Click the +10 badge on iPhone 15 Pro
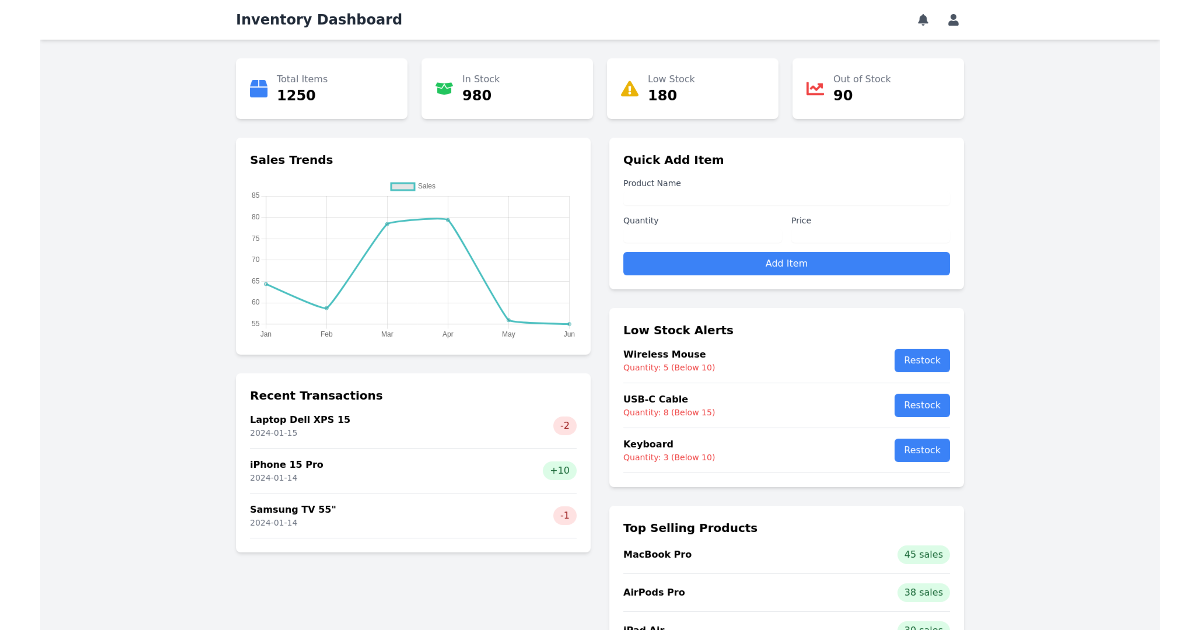Image resolution: width=1200 pixels, height=630 pixels. (560, 470)
